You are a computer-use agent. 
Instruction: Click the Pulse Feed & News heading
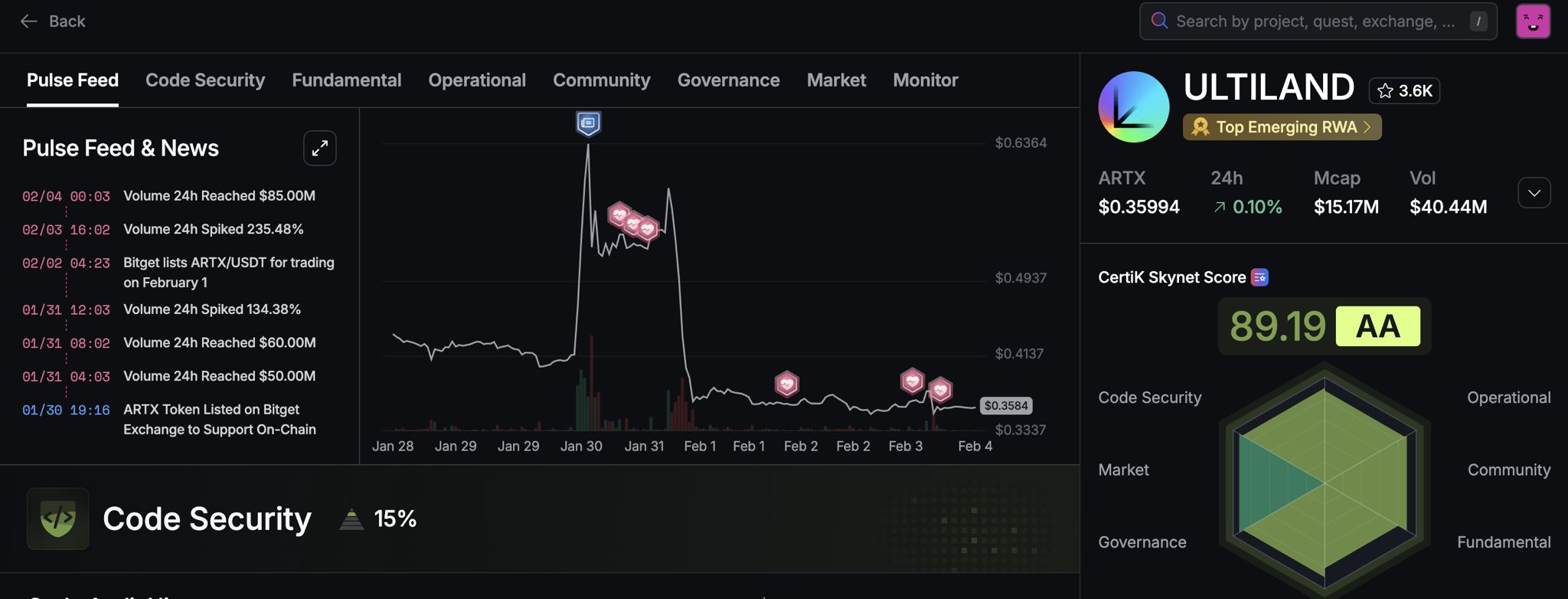121,148
